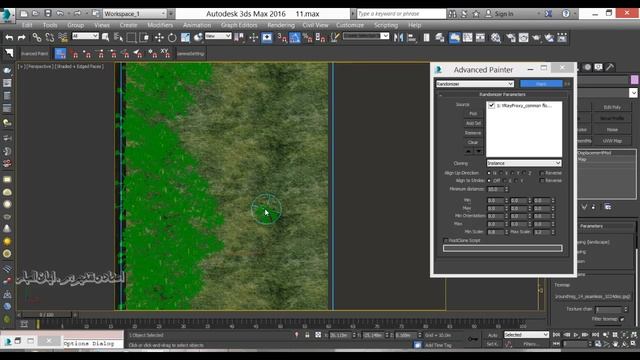Open the Cloning Instance dropdown

coord(524,163)
